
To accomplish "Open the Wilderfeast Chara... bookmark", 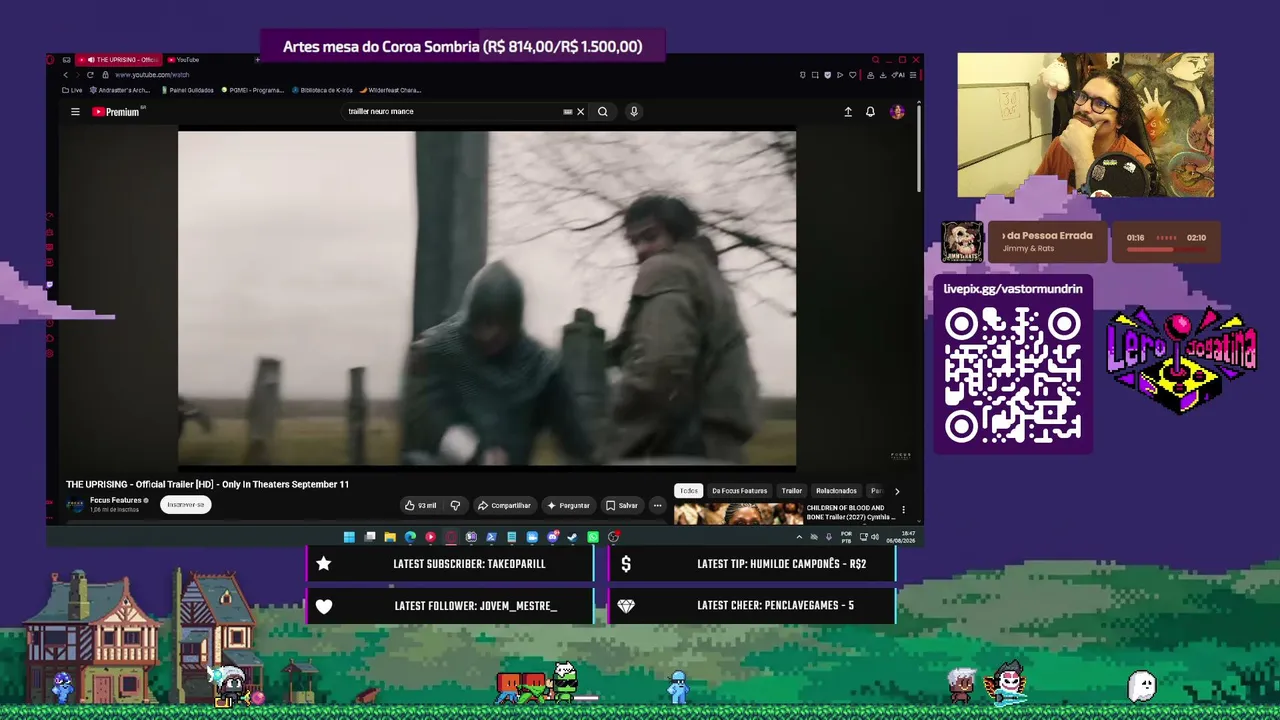I will click(x=390, y=90).
